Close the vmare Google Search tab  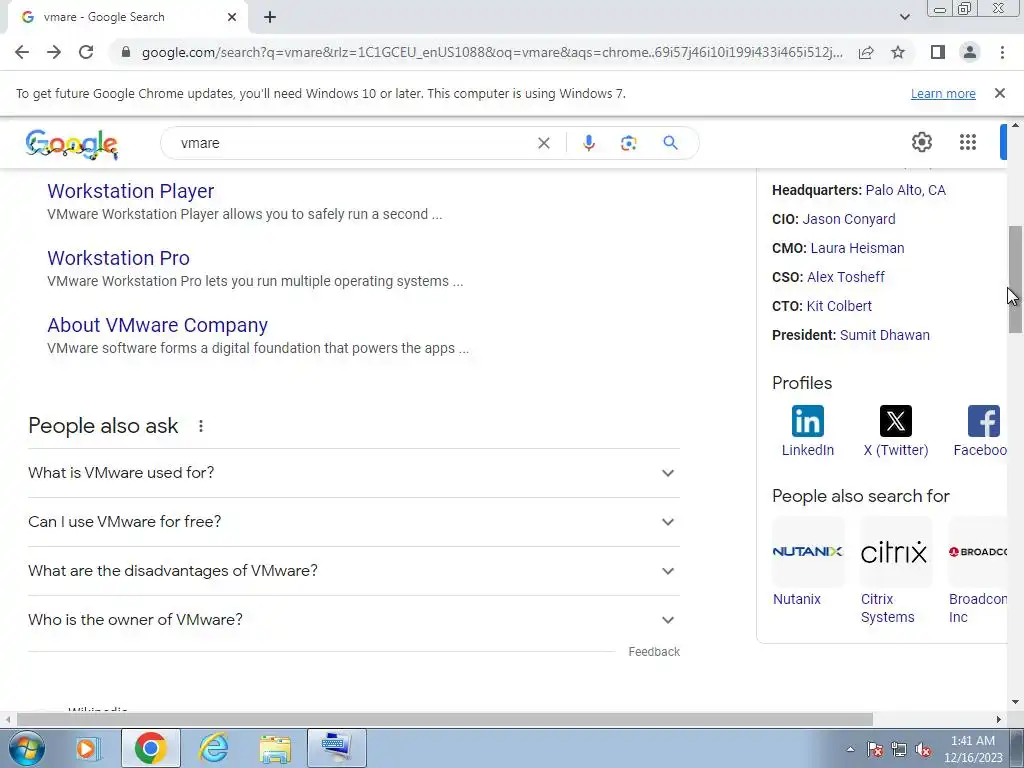(232, 17)
